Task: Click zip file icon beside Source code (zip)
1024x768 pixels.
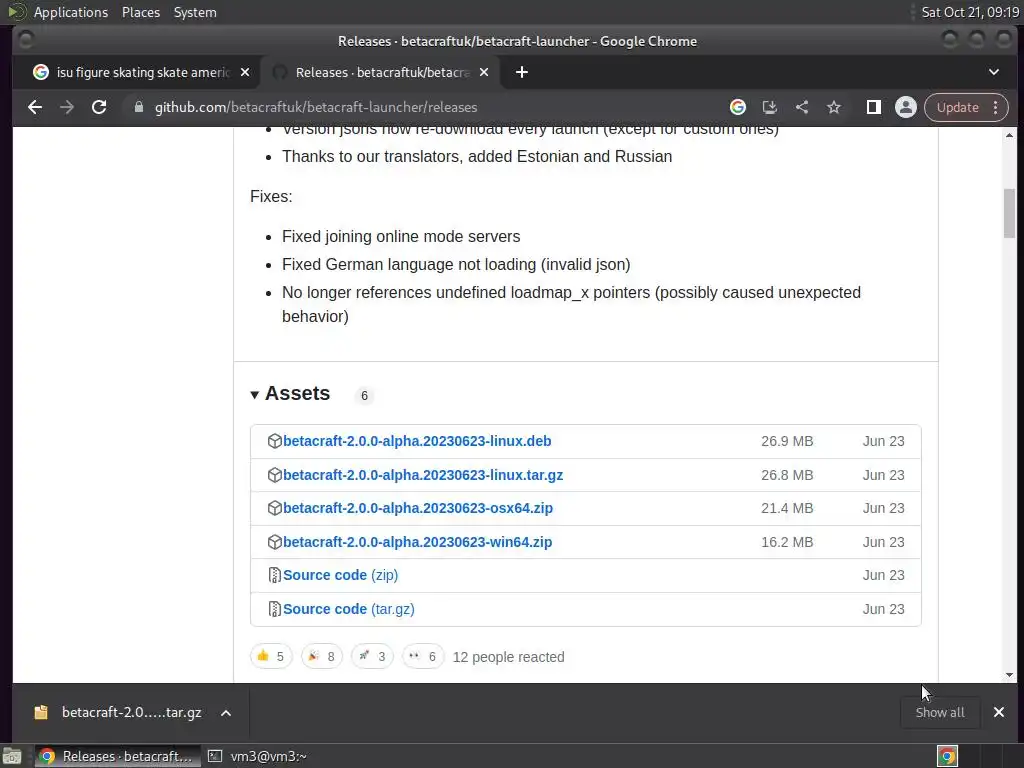Action: [274, 575]
